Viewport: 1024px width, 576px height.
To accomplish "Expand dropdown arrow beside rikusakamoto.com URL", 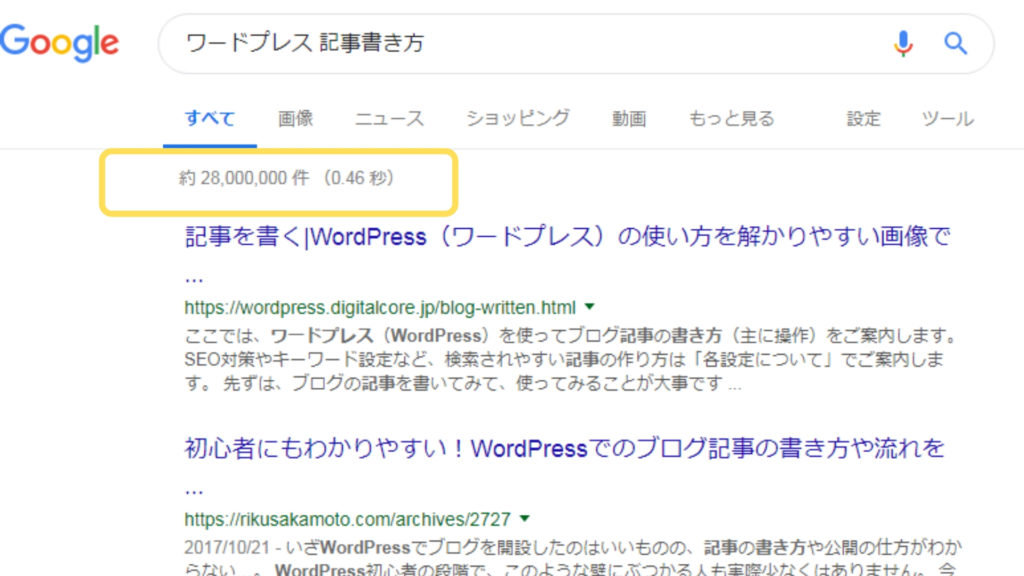I will (x=524, y=519).
